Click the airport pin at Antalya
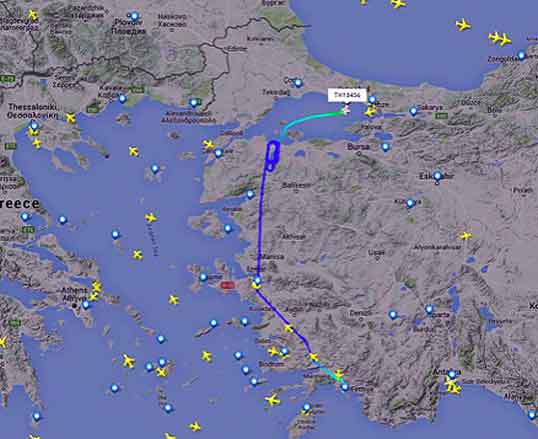This screenshot has height=439, width=538. [x=452, y=374]
